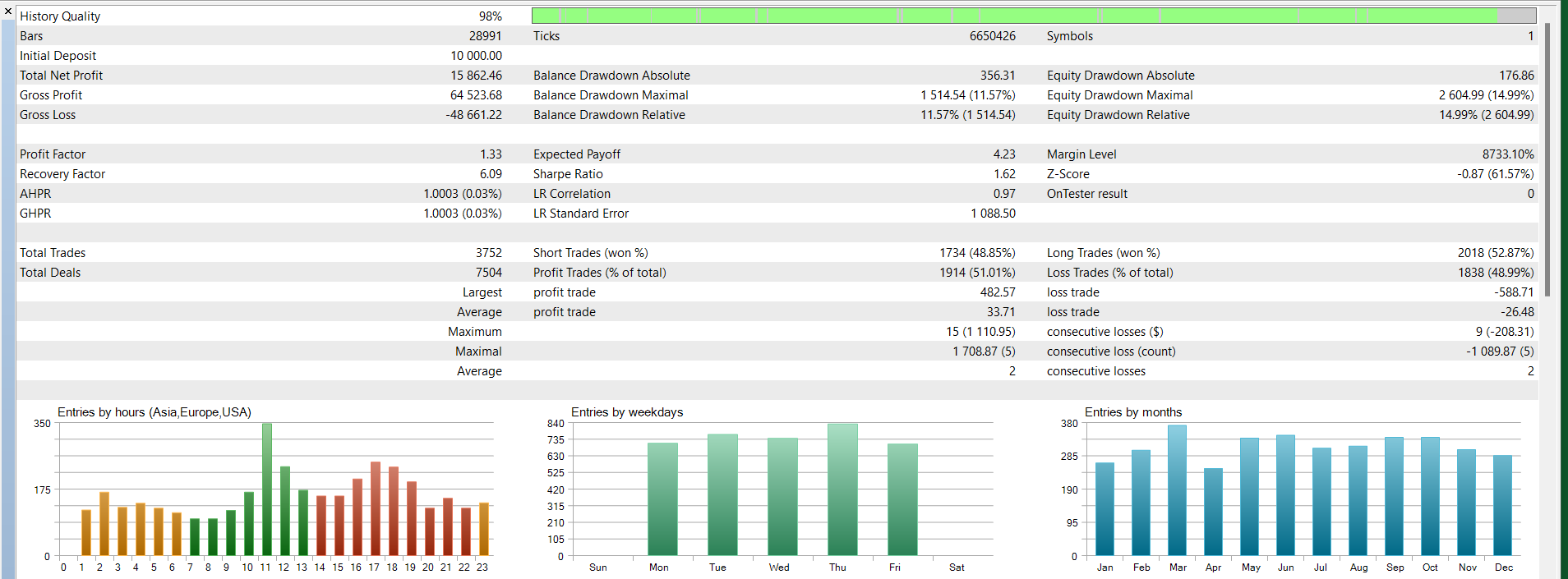Click Short Trades (won %) value 1734 (48.85%)

(x=978, y=253)
